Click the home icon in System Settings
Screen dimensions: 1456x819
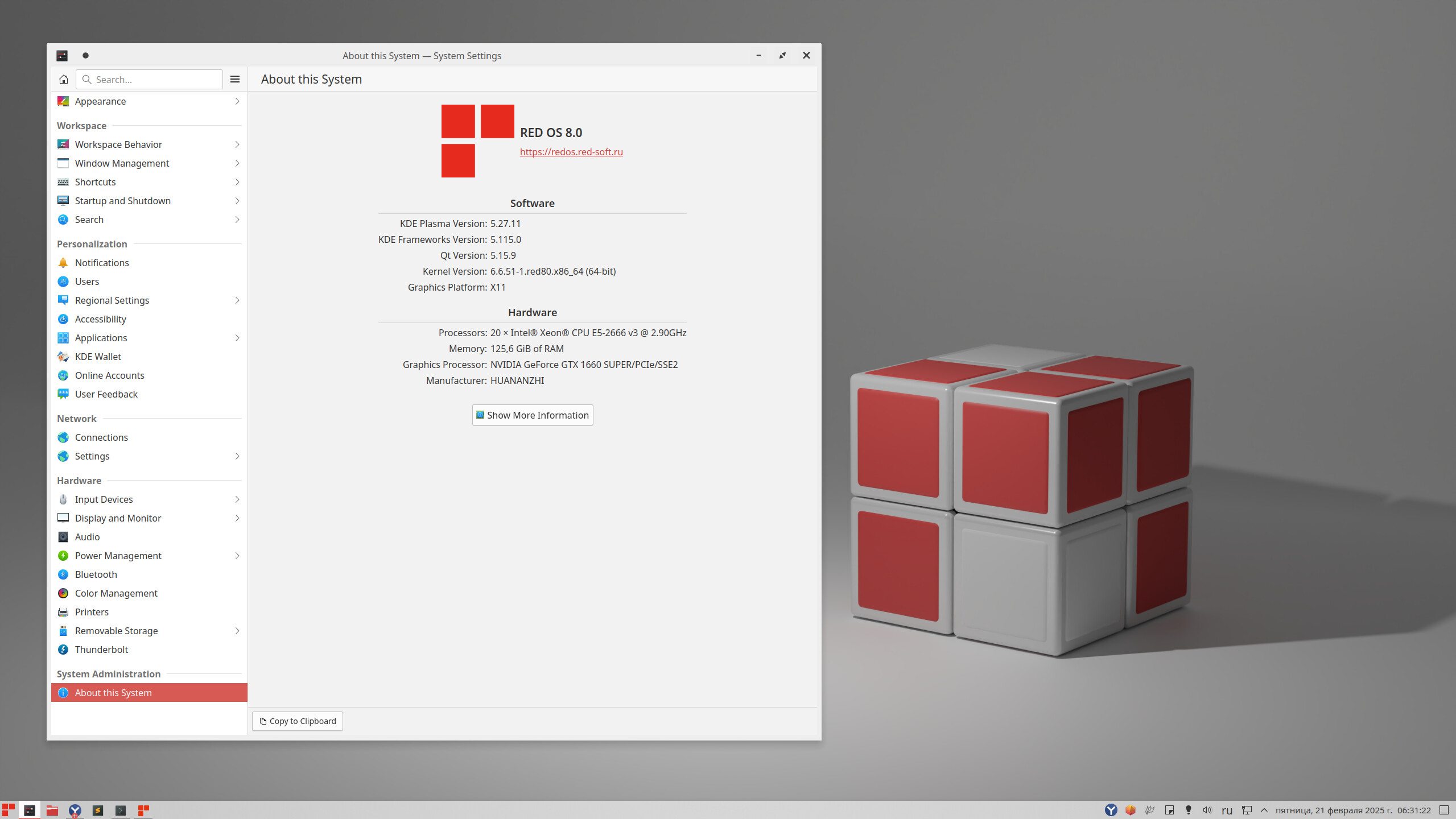(x=64, y=79)
